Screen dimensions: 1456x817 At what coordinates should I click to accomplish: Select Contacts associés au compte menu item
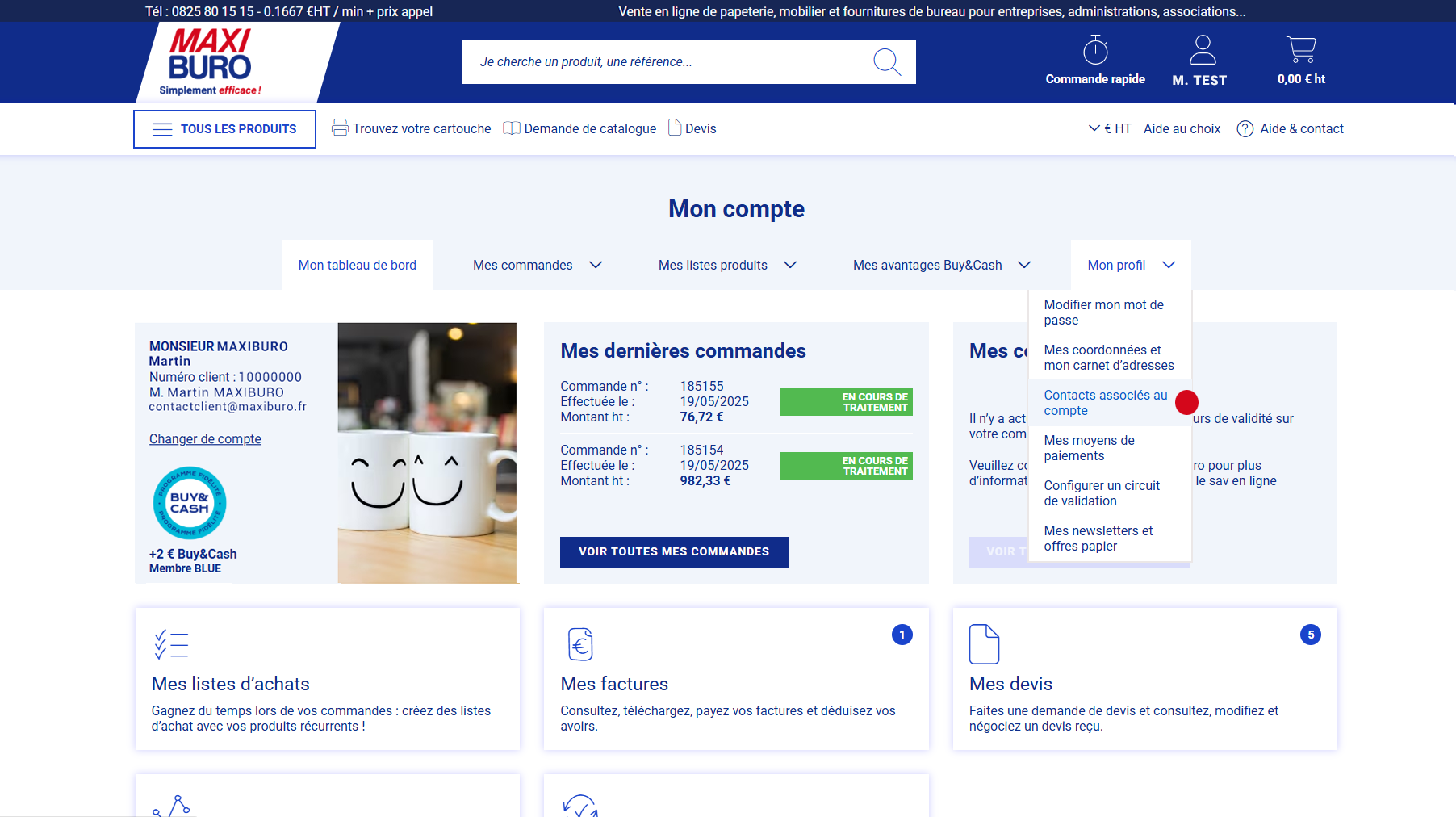tap(1105, 403)
